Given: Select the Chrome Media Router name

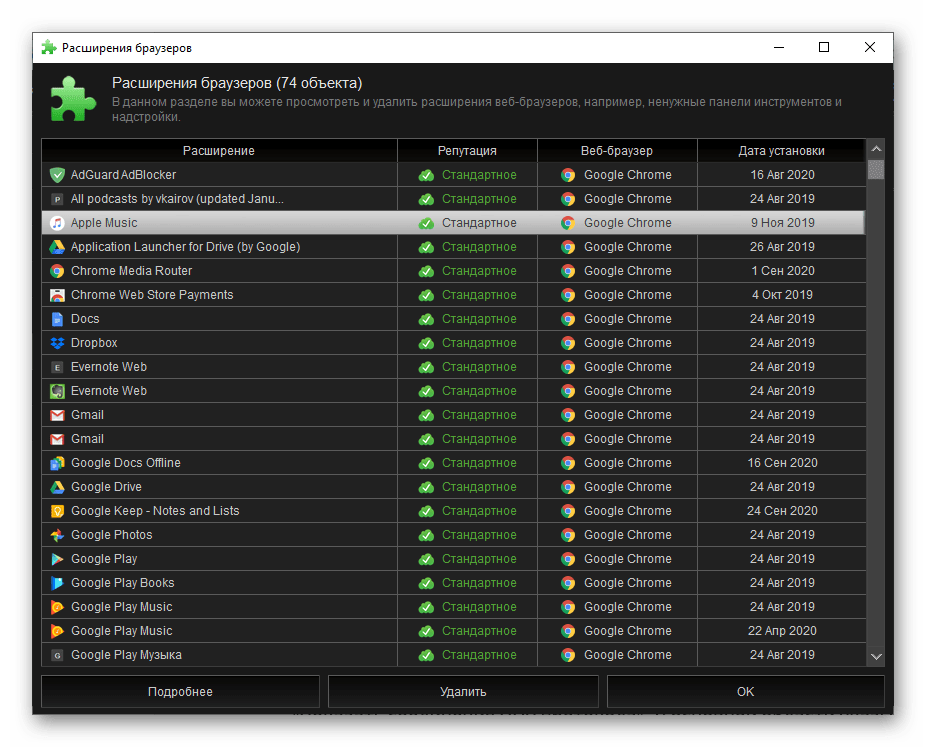Looking at the screenshot, I should coord(132,271).
